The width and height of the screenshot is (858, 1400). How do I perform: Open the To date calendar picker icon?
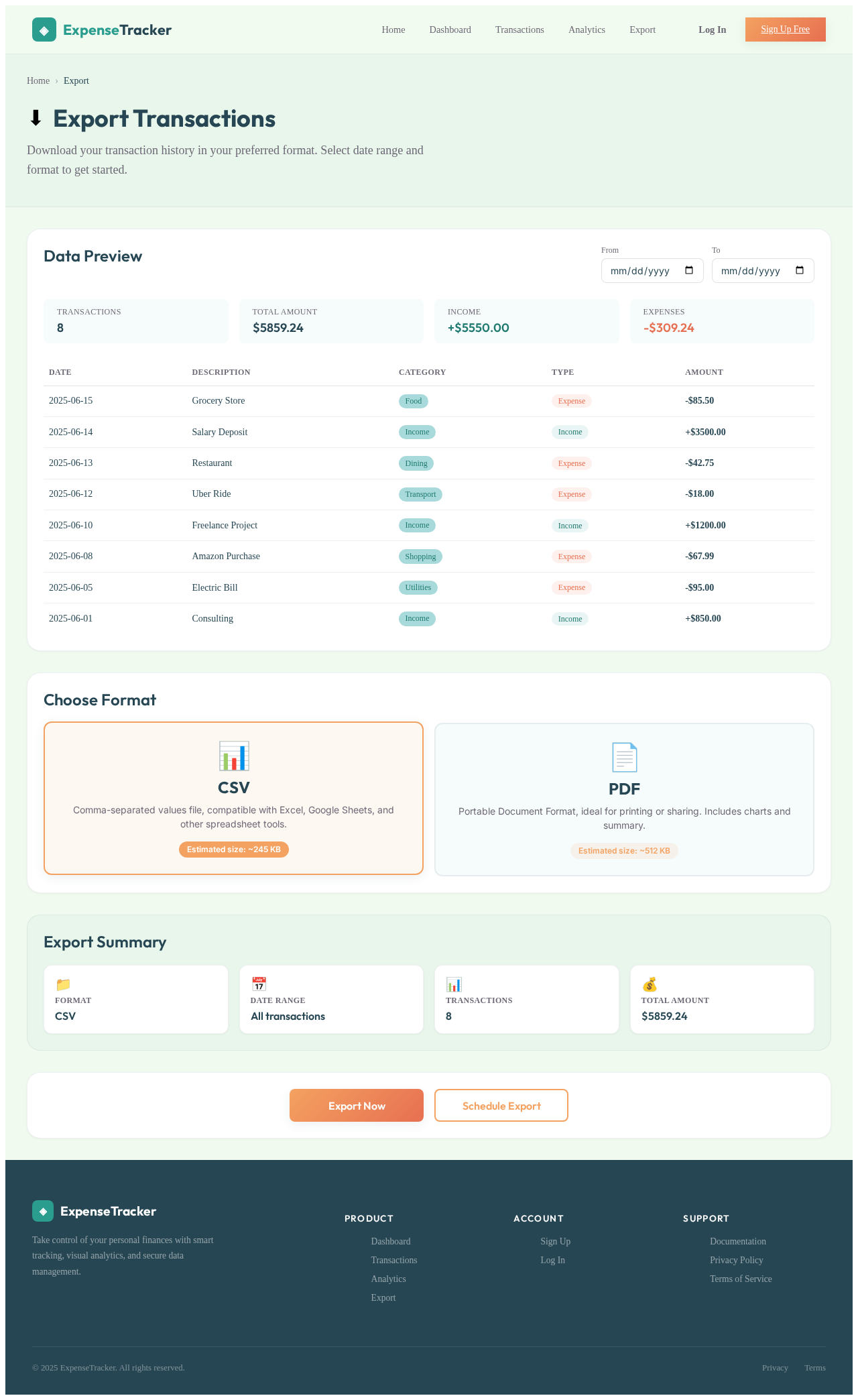(x=800, y=270)
